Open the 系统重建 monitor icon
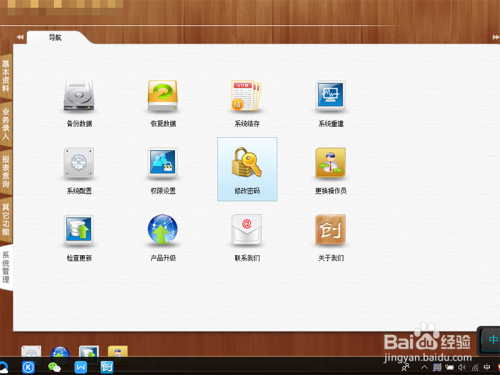The width and height of the screenshot is (500, 375). pos(330,95)
